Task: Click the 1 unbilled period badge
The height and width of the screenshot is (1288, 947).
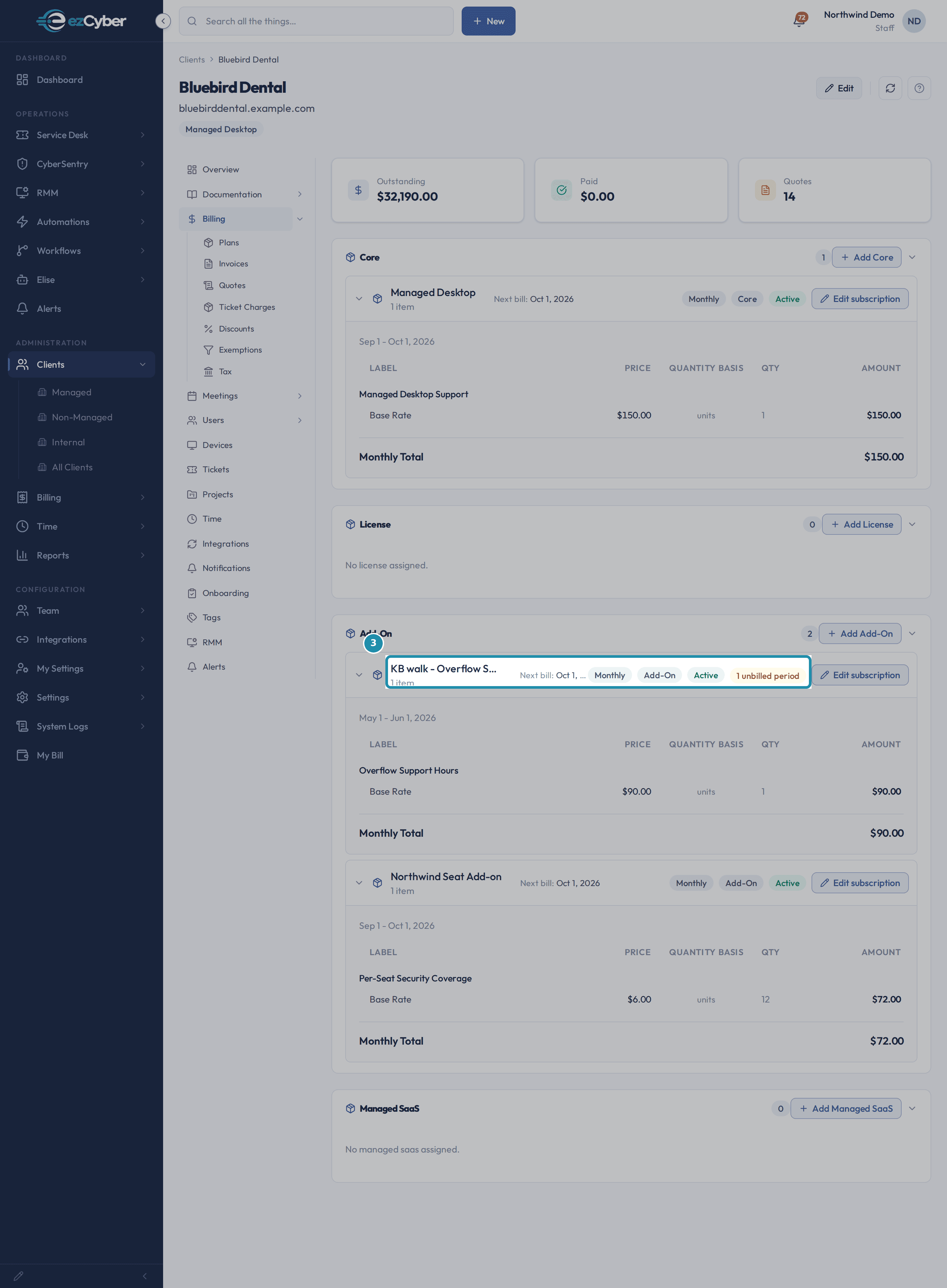Action: pos(767,676)
